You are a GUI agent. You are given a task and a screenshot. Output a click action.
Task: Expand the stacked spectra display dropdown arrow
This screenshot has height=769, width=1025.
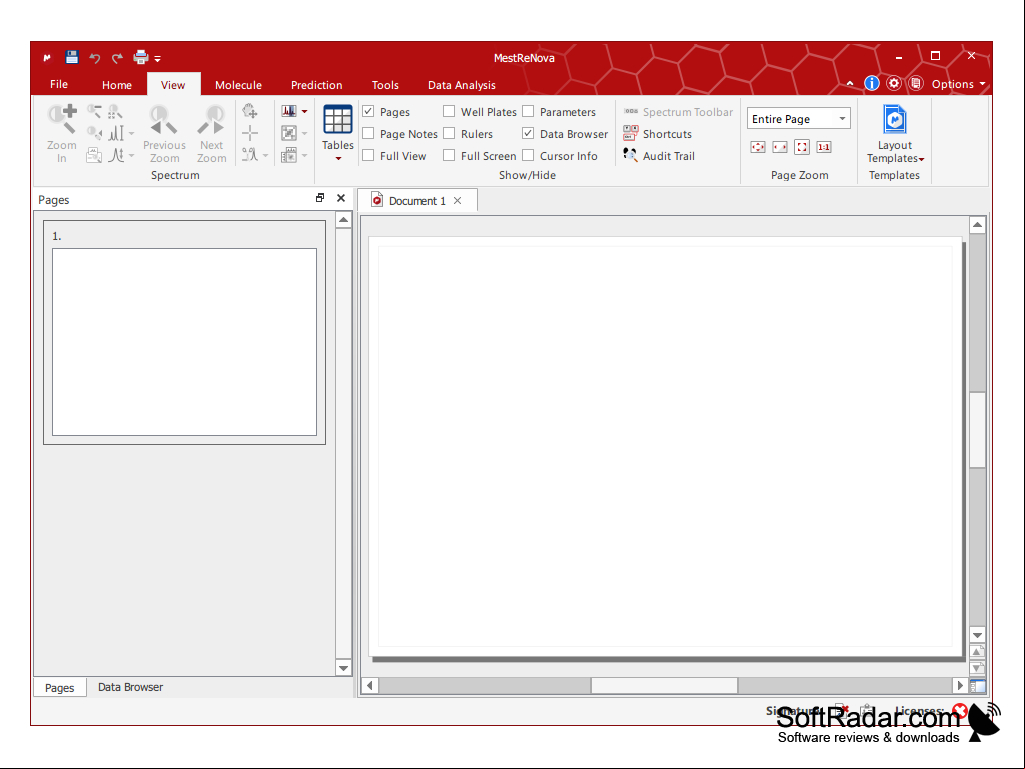(305, 111)
